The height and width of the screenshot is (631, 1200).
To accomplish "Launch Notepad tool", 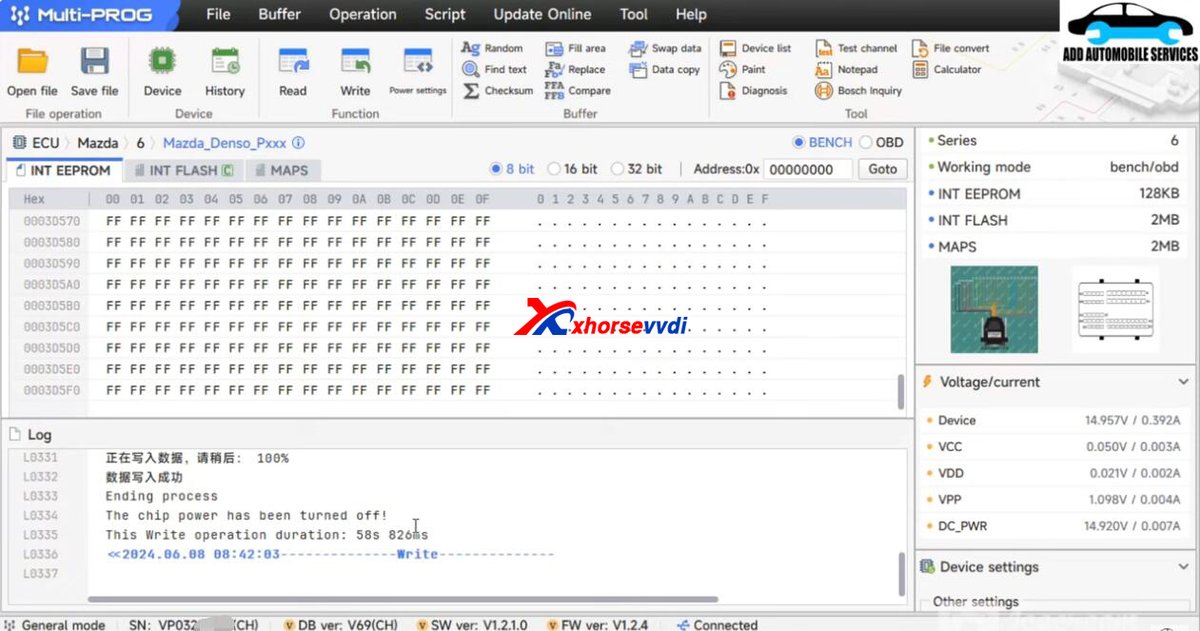I will tap(846, 69).
